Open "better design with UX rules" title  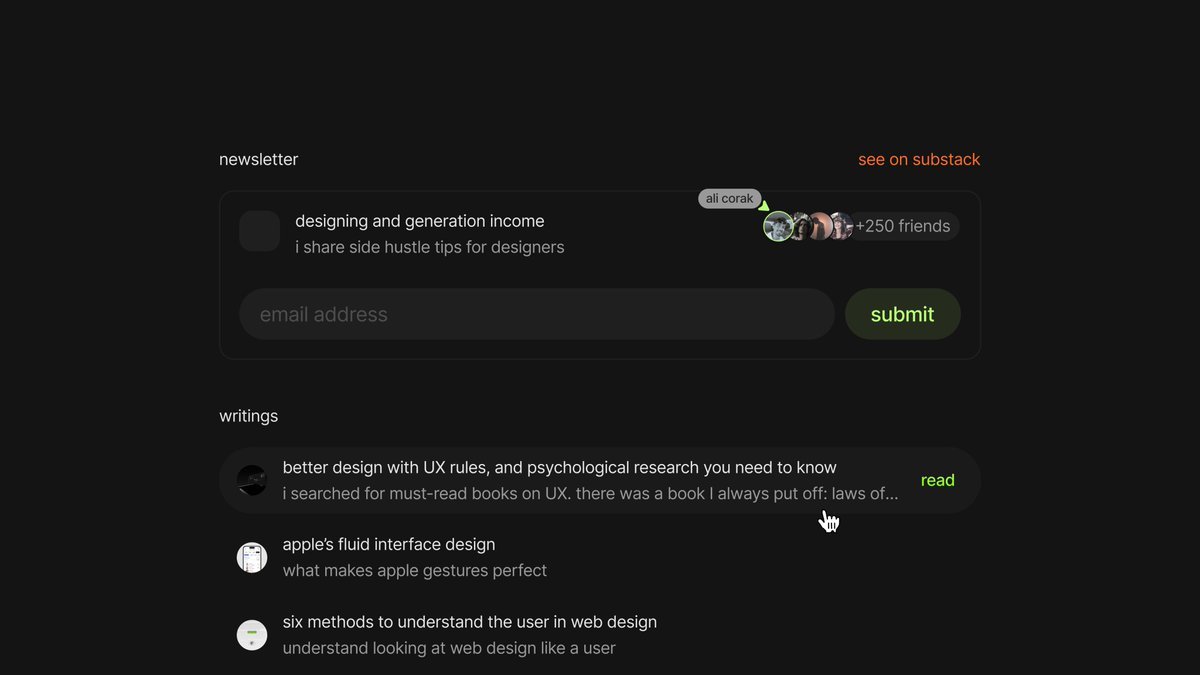(560, 467)
